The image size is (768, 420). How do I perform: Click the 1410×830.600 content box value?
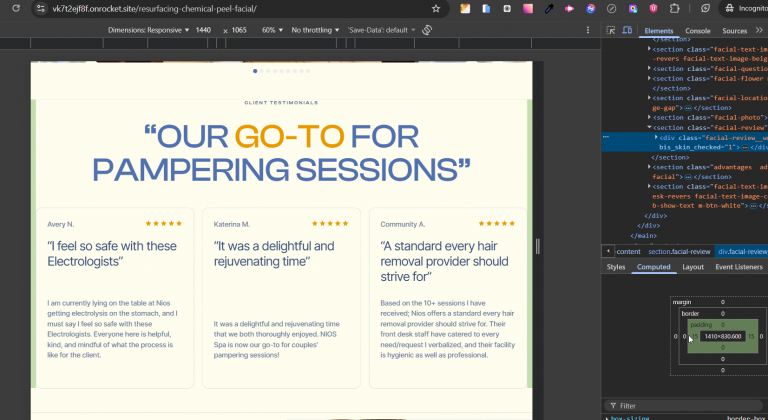tap(723, 336)
